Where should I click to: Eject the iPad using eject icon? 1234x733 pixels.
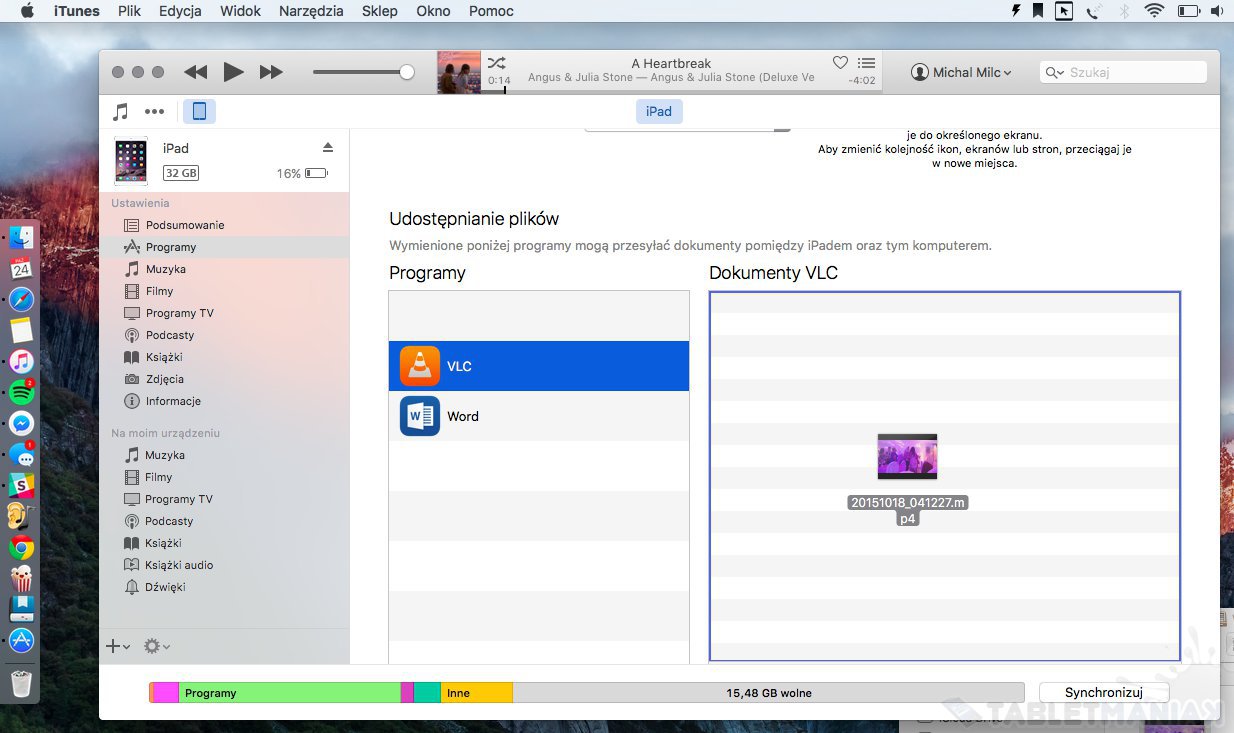(327, 148)
